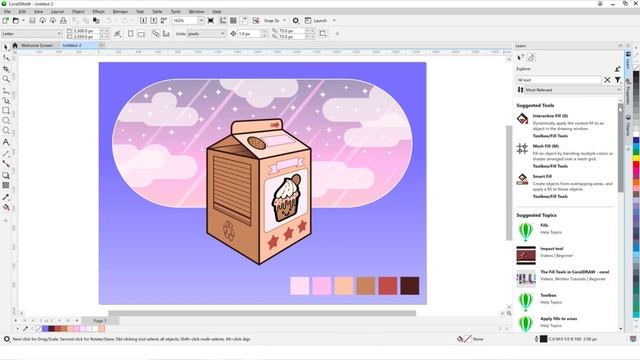Click the Save icon in the toolbar
This screenshot has height=360, width=640.
pos(33,20)
